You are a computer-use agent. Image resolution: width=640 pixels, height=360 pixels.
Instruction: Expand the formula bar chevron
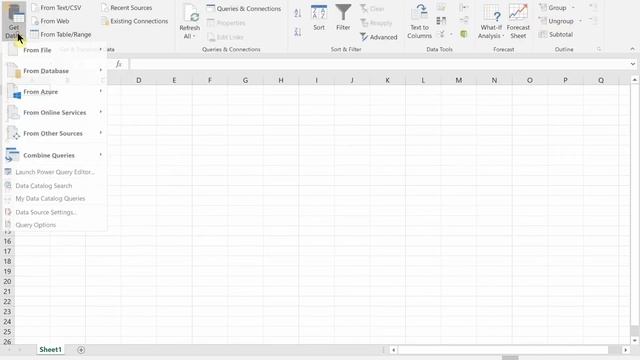coord(633,64)
